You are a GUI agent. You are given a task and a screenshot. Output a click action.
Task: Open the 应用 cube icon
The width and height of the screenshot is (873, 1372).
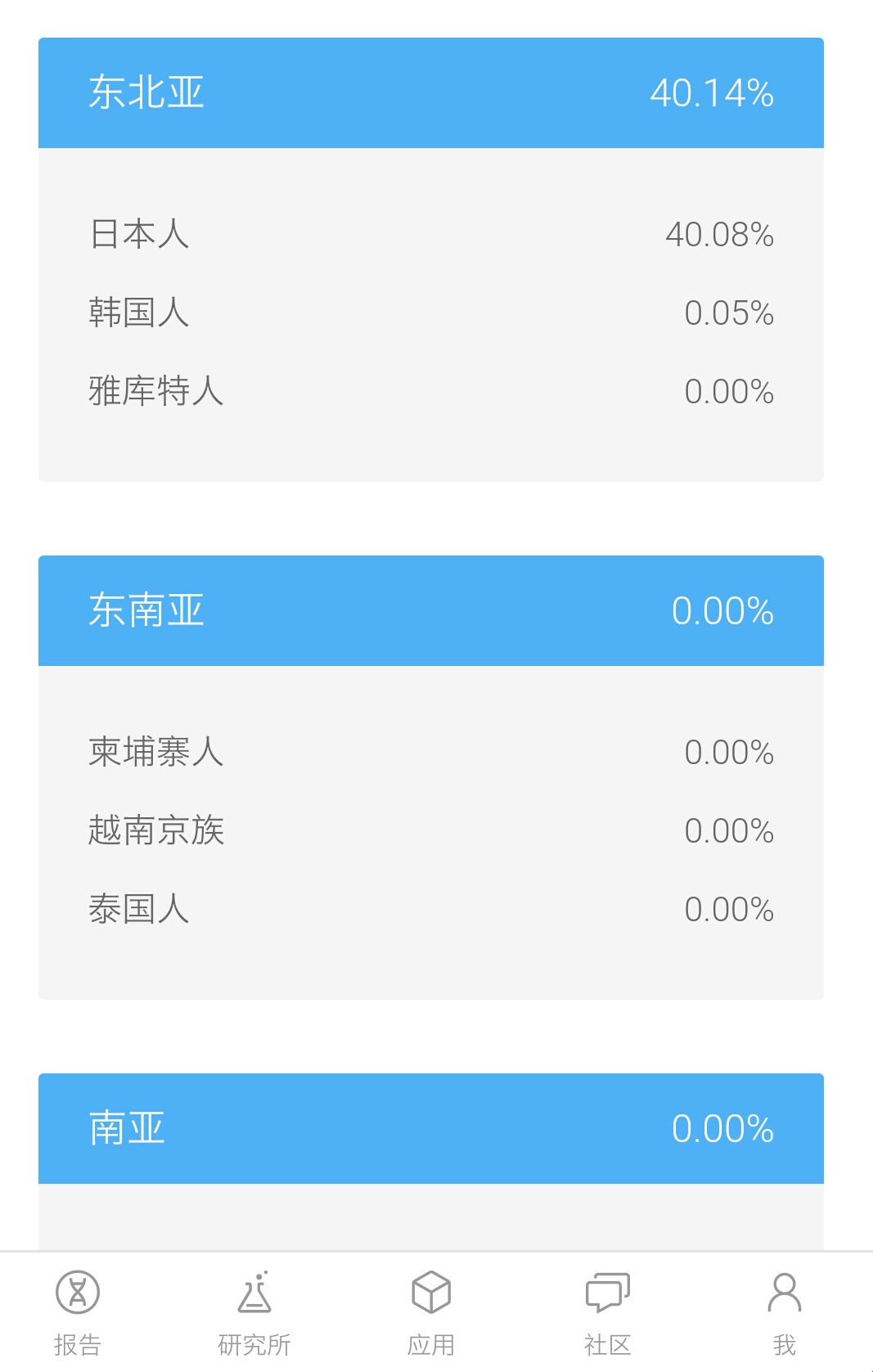pyautogui.click(x=431, y=1292)
